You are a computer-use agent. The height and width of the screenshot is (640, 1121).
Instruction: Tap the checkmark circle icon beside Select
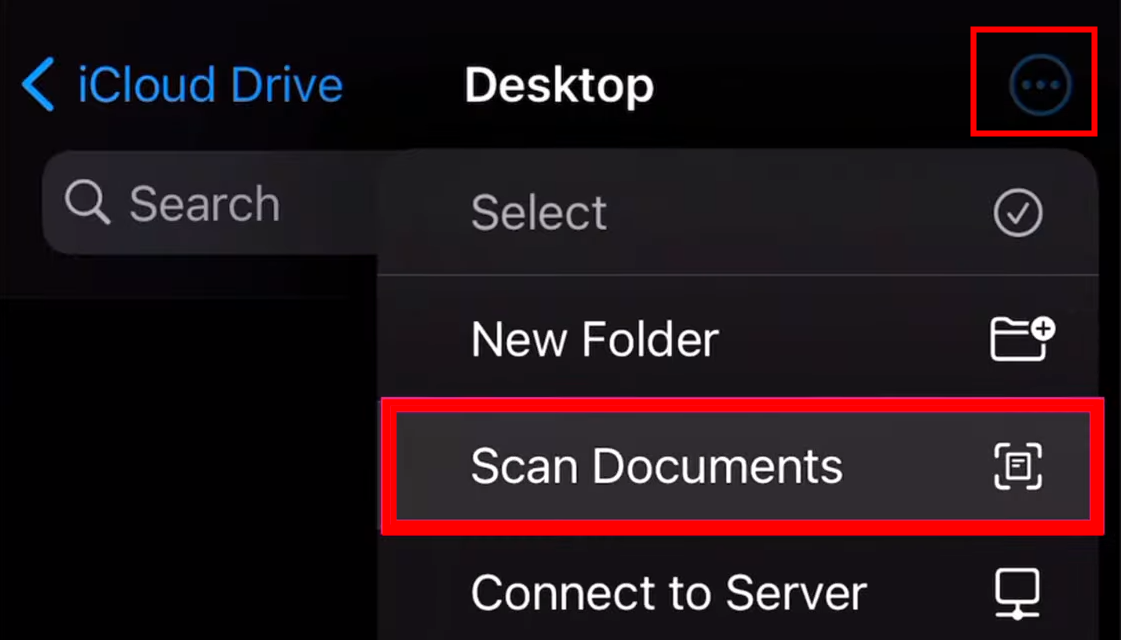(1017, 212)
